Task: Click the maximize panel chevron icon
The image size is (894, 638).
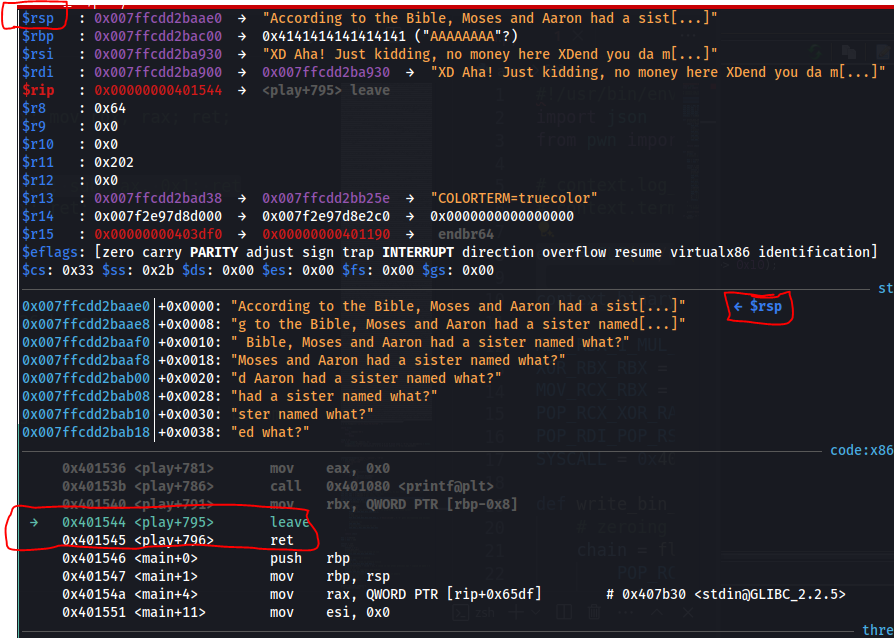Action: click(656, 610)
